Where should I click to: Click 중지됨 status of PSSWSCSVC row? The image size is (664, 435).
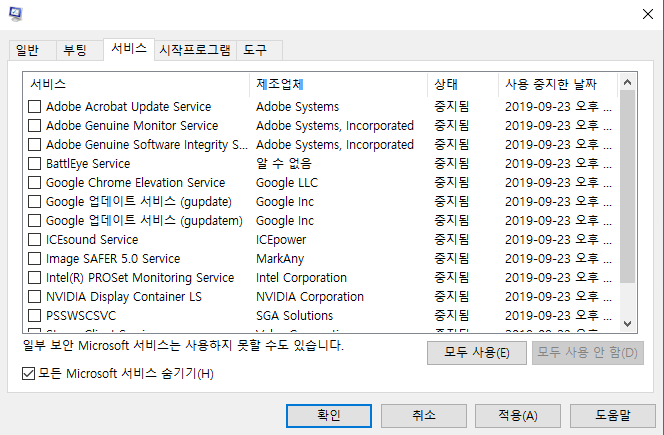click(x=451, y=316)
